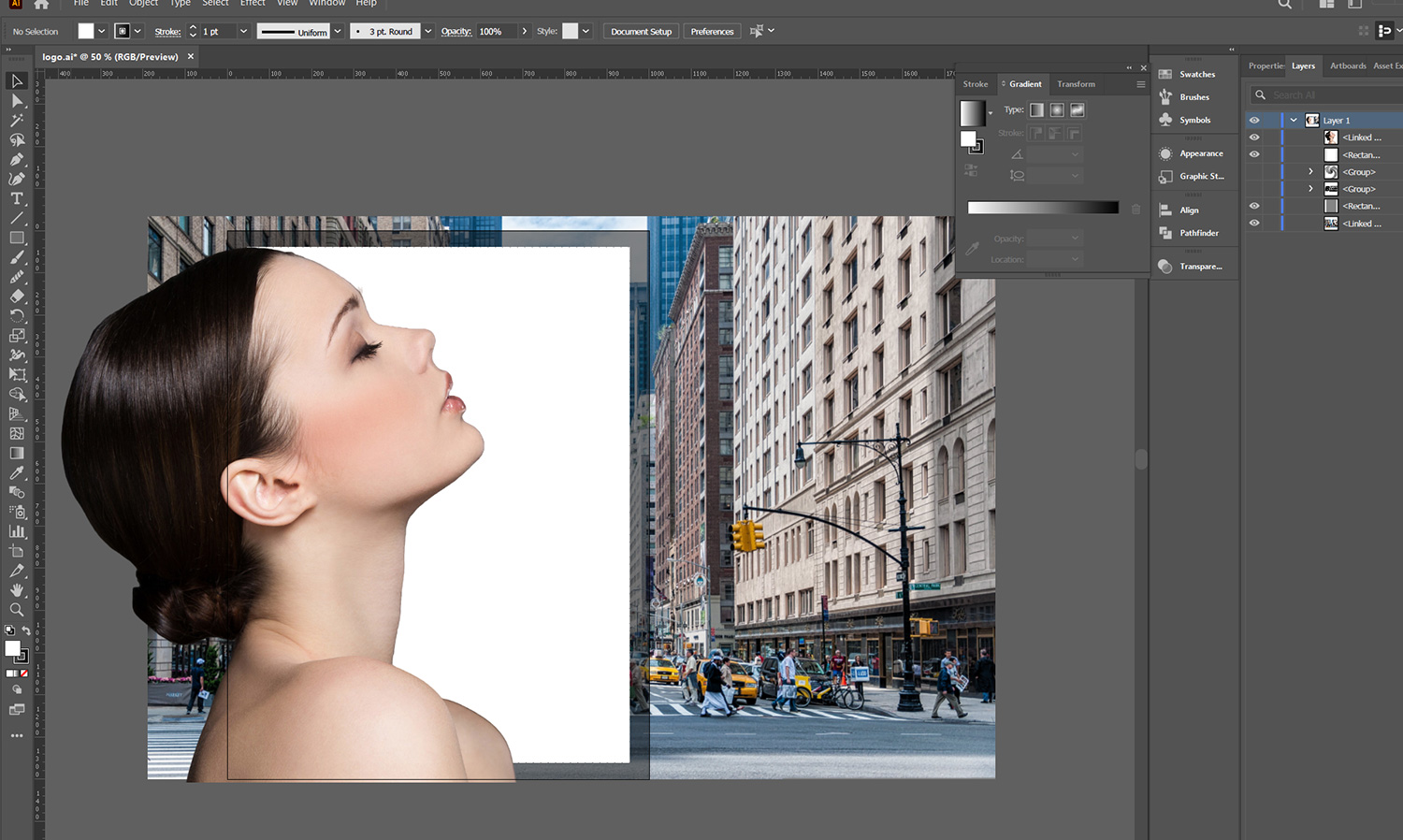
Task: Swap fill and stroke in toolbar
Action: click(26, 630)
